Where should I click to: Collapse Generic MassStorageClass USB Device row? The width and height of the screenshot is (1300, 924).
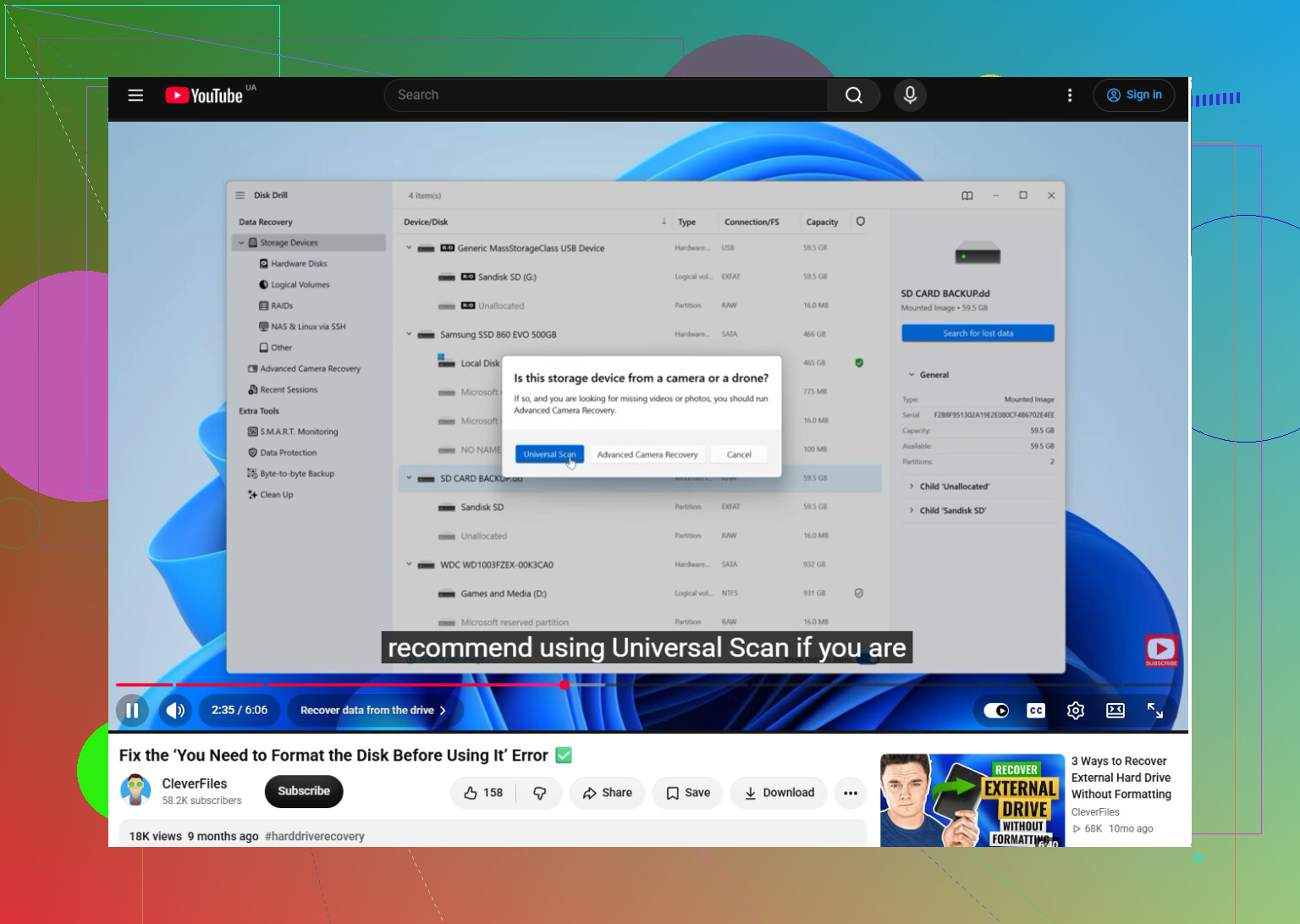click(x=409, y=248)
